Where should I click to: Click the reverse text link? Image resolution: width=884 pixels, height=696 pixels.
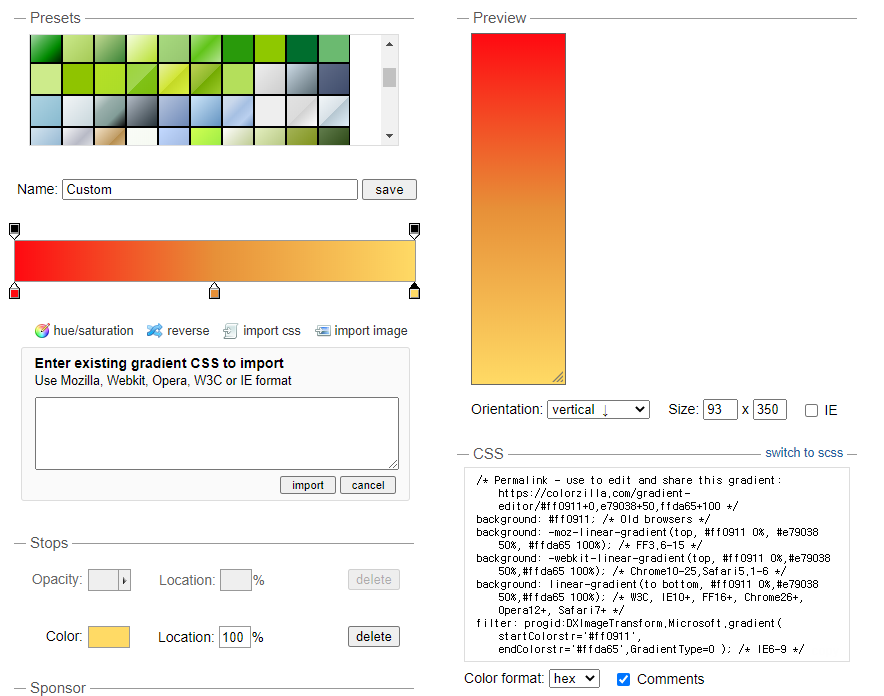pyautogui.click(x=188, y=331)
